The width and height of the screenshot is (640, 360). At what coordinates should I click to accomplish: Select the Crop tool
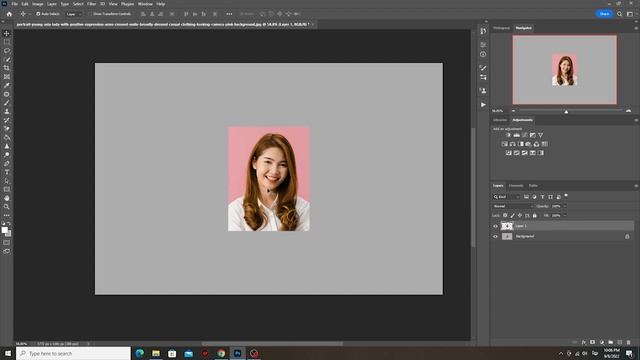pyautogui.click(x=7, y=68)
